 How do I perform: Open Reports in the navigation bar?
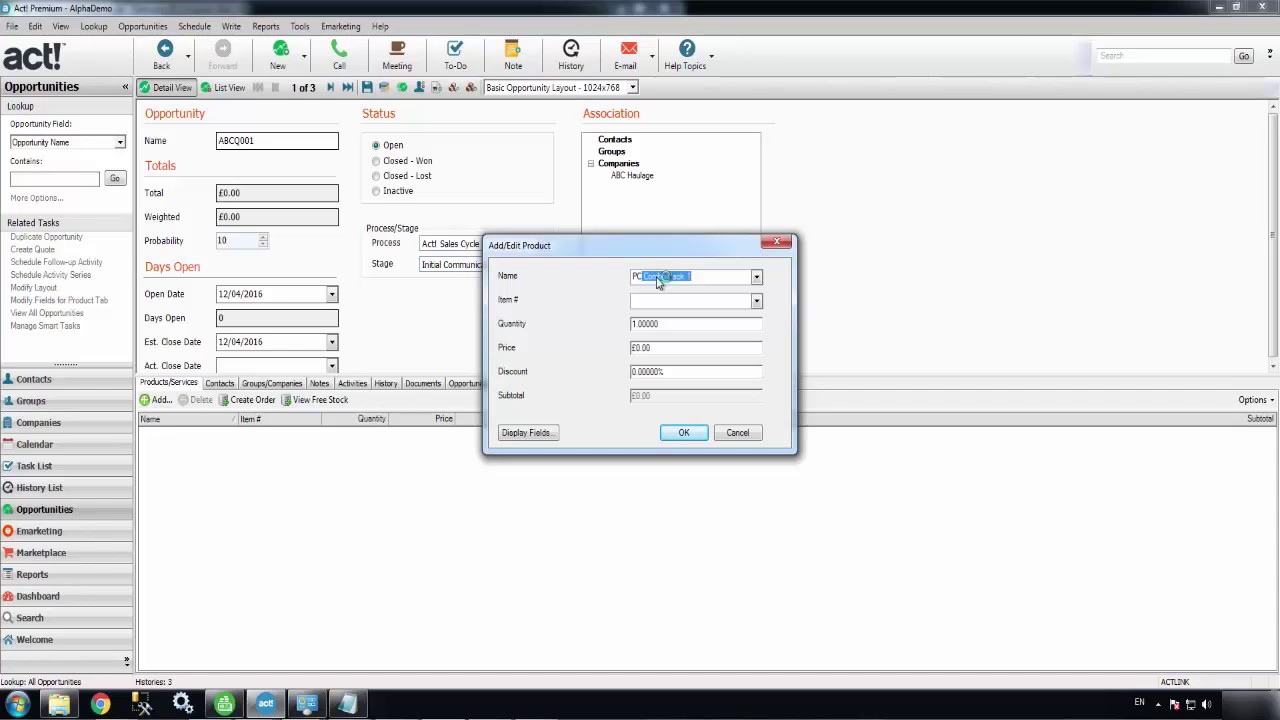coord(66,575)
